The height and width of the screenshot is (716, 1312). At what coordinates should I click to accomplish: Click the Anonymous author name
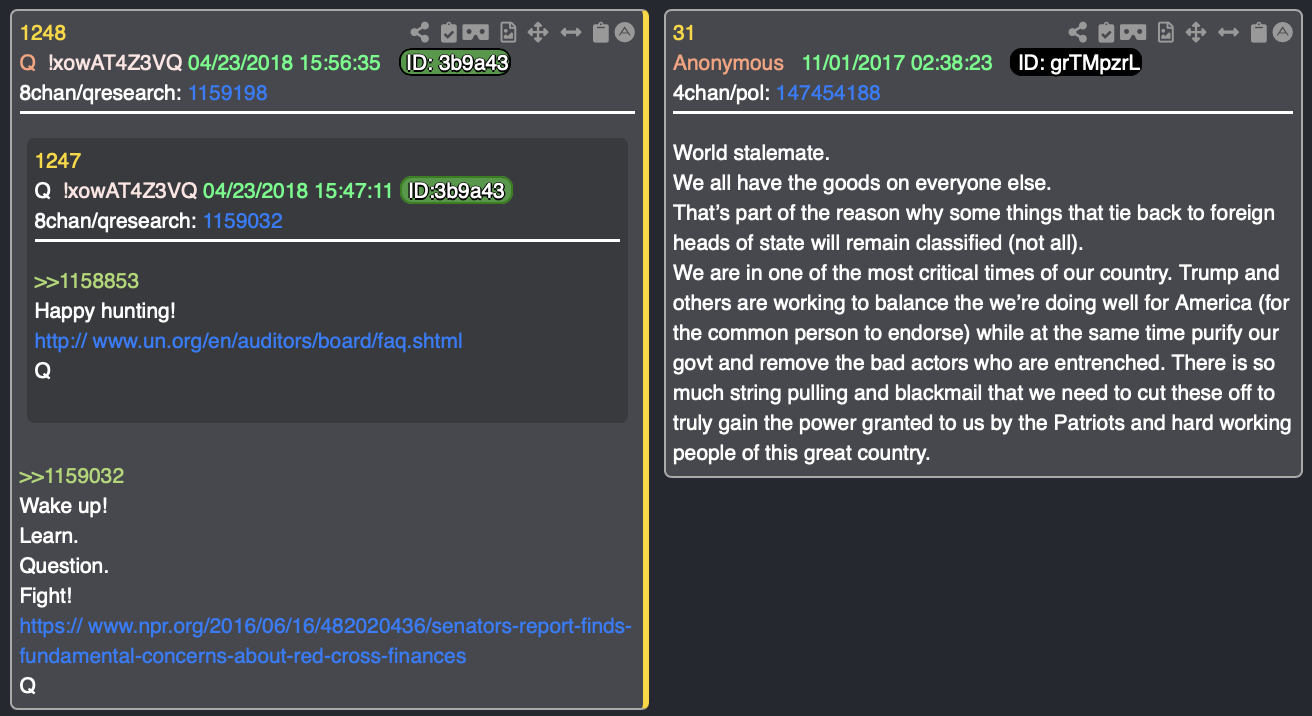tap(728, 63)
